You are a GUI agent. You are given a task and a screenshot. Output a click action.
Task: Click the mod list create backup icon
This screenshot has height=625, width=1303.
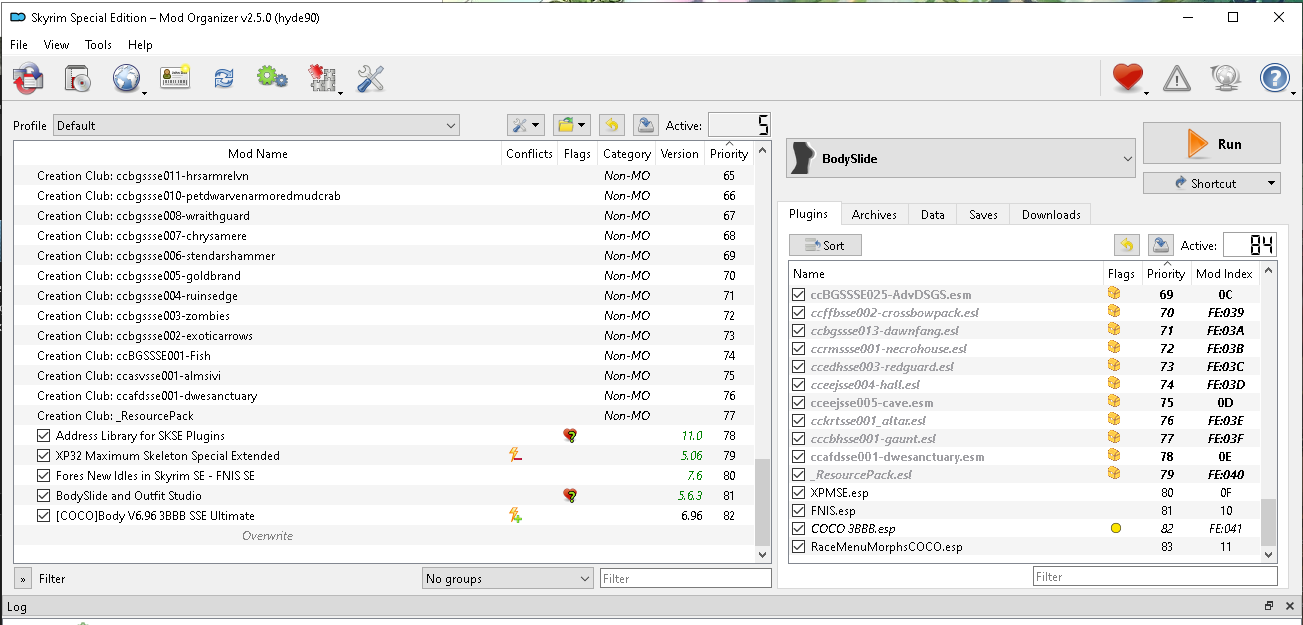coord(646,125)
